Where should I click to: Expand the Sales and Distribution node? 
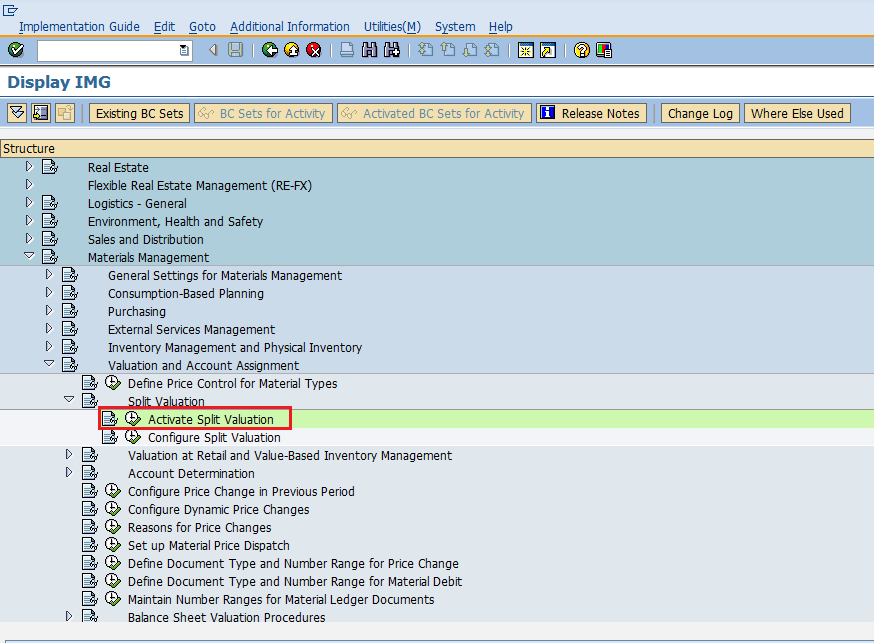click(x=29, y=238)
